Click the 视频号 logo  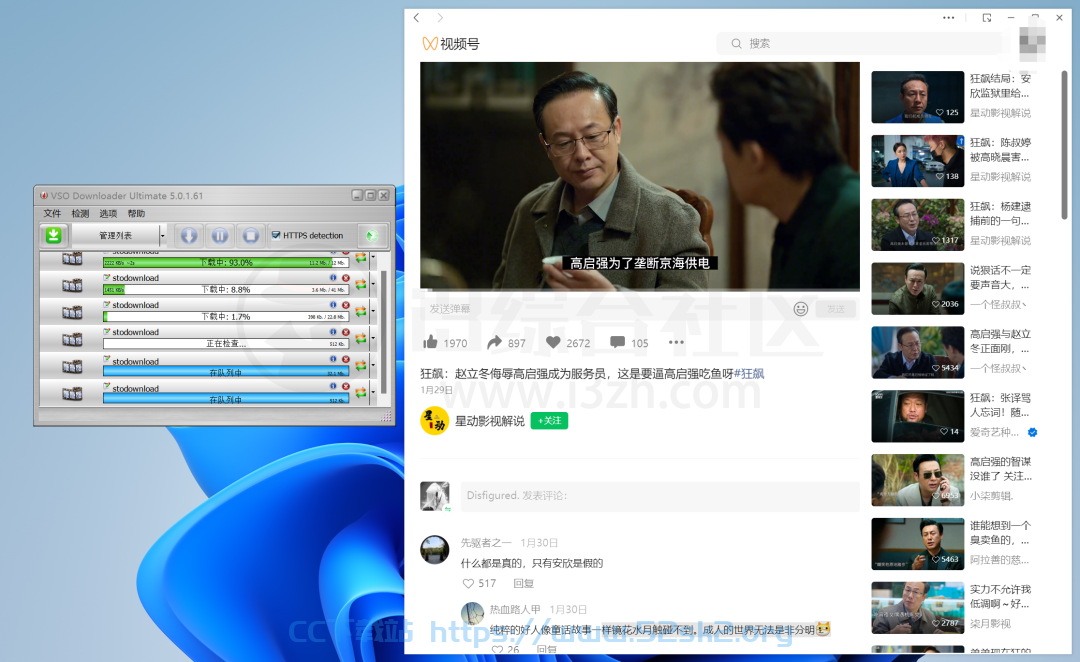pos(451,43)
